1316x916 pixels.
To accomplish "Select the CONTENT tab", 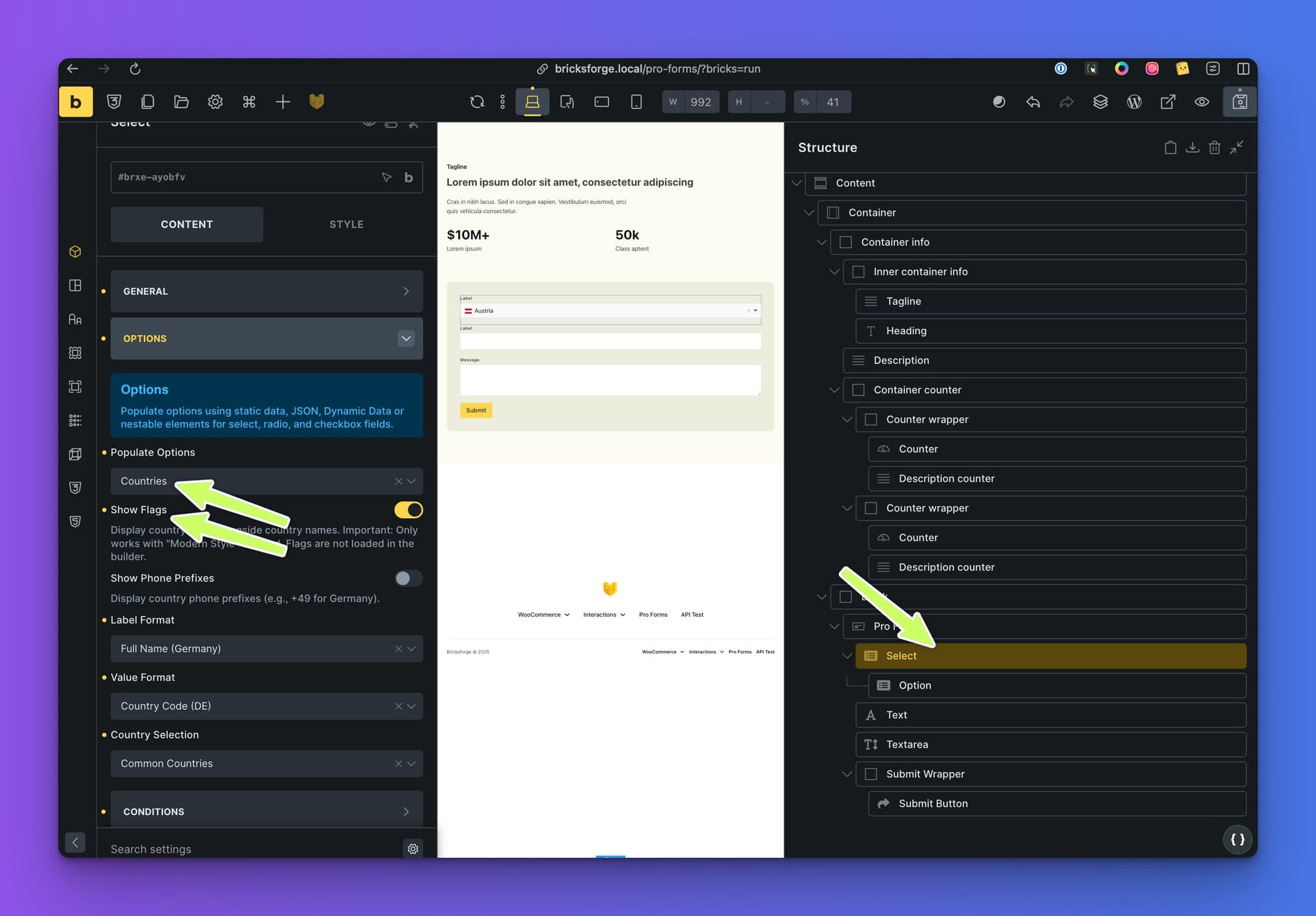I will (186, 224).
